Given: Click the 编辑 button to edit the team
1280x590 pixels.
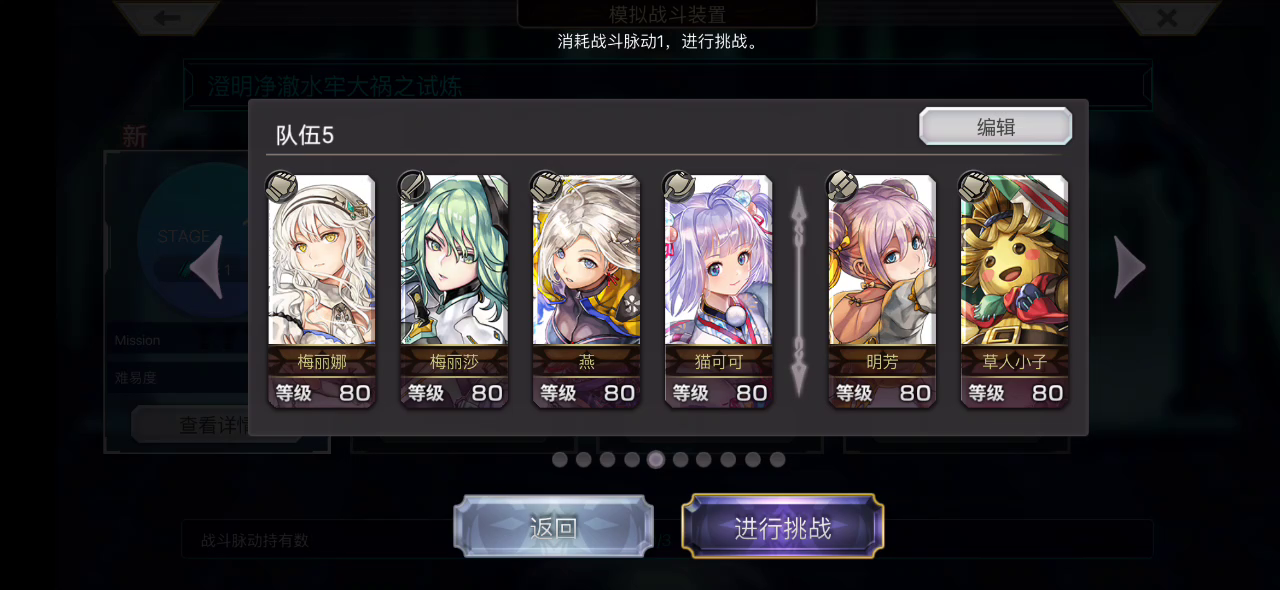Looking at the screenshot, I should click(x=996, y=126).
